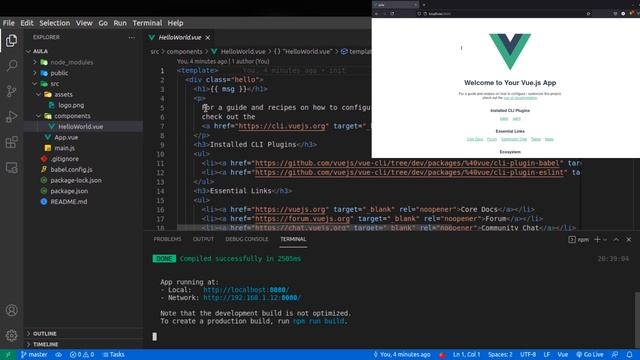Image resolution: width=640 pixels, height=360 pixels.
Task: Open the Go menu
Action: click(x=103, y=23)
